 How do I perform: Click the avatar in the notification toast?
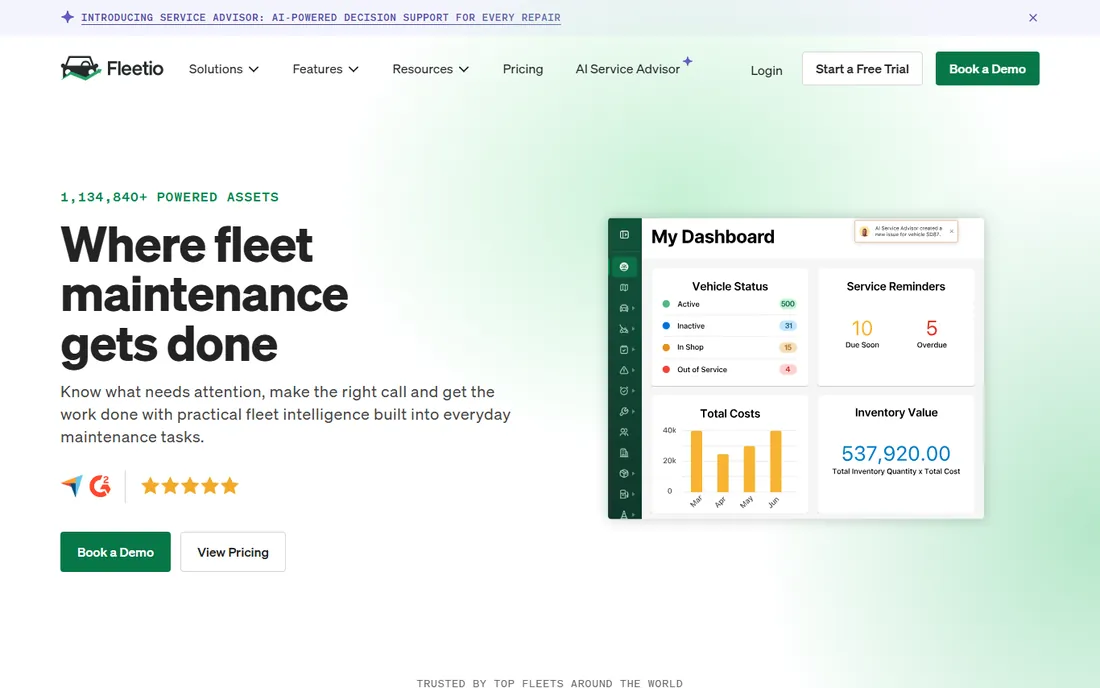[x=864, y=232]
